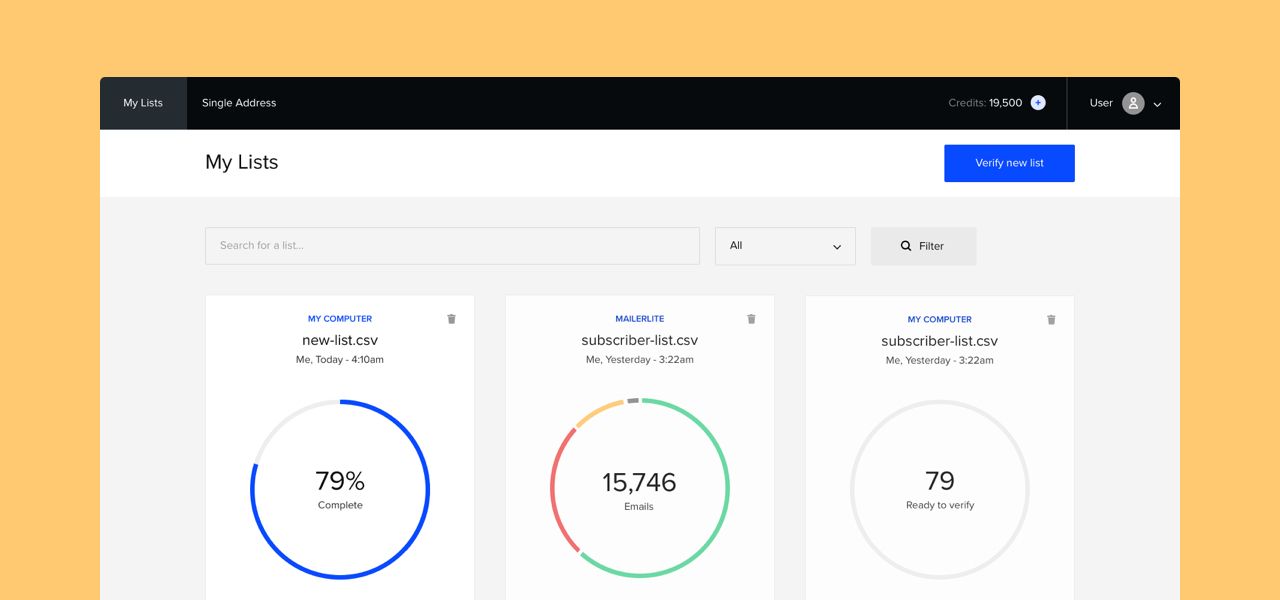The height and width of the screenshot is (600, 1280).
Task: Click trash icon on MailerLite subscriber-list.csv card
Action: pos(751,319)
